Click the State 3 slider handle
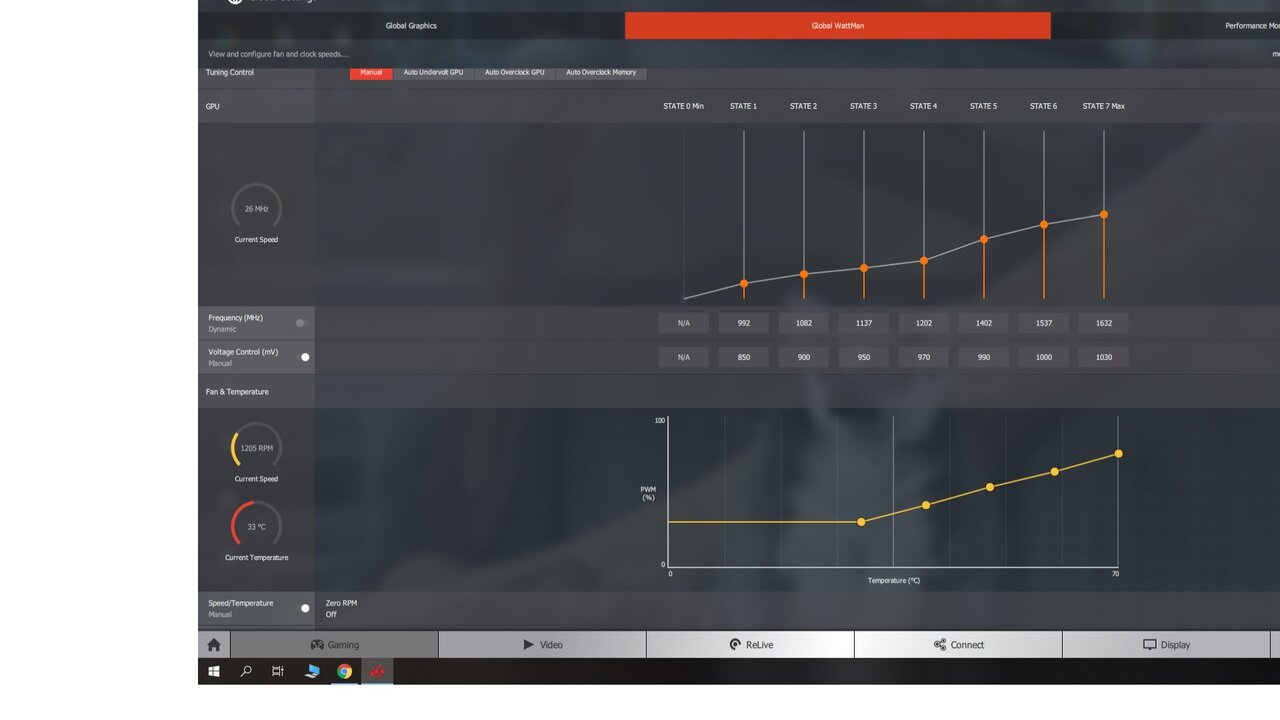The width and height of the screenshot is (1280, 720). point(864,268)
